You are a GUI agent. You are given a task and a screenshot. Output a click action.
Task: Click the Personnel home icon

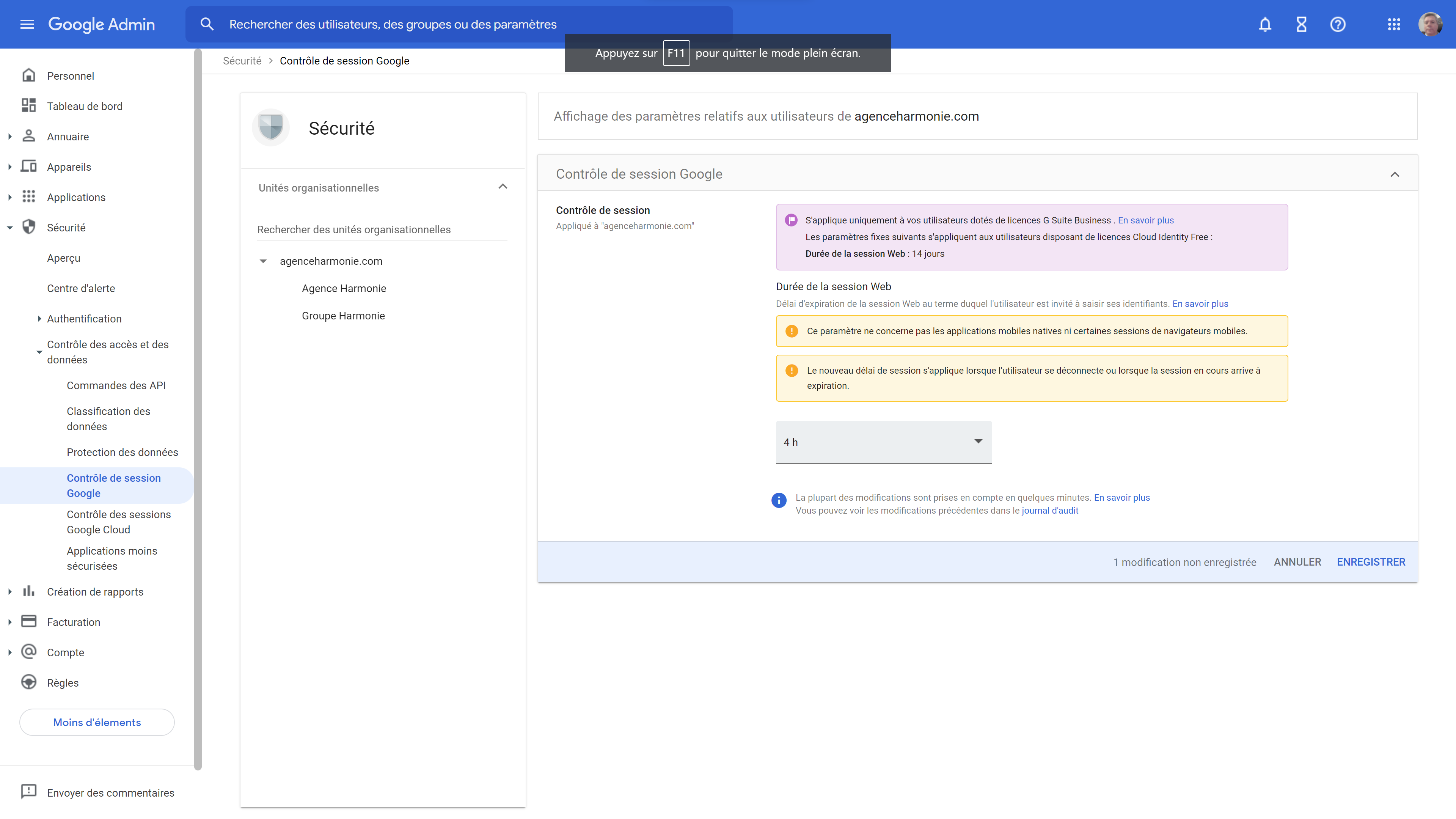point(29,75)
